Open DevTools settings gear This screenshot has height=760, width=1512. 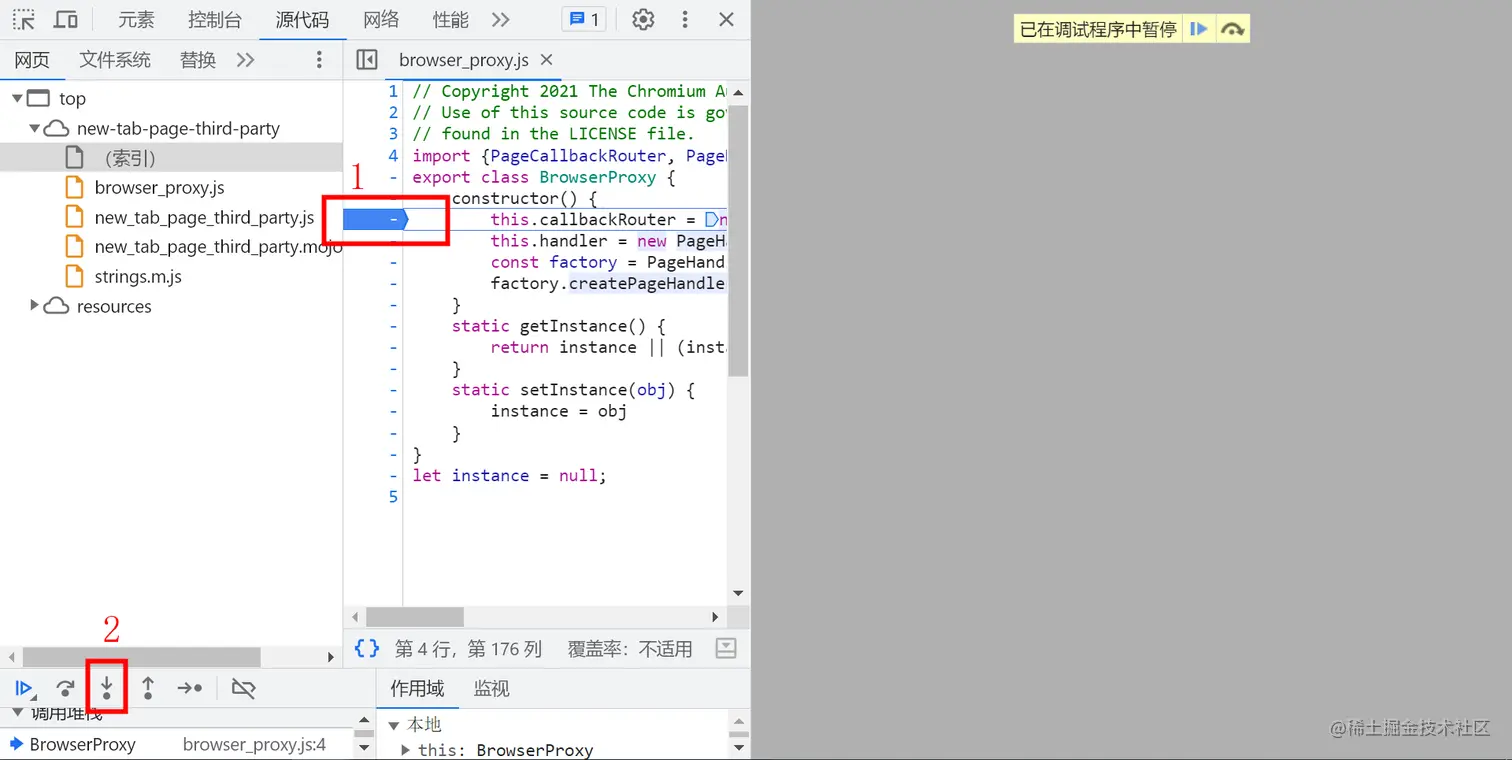point(644,20)
